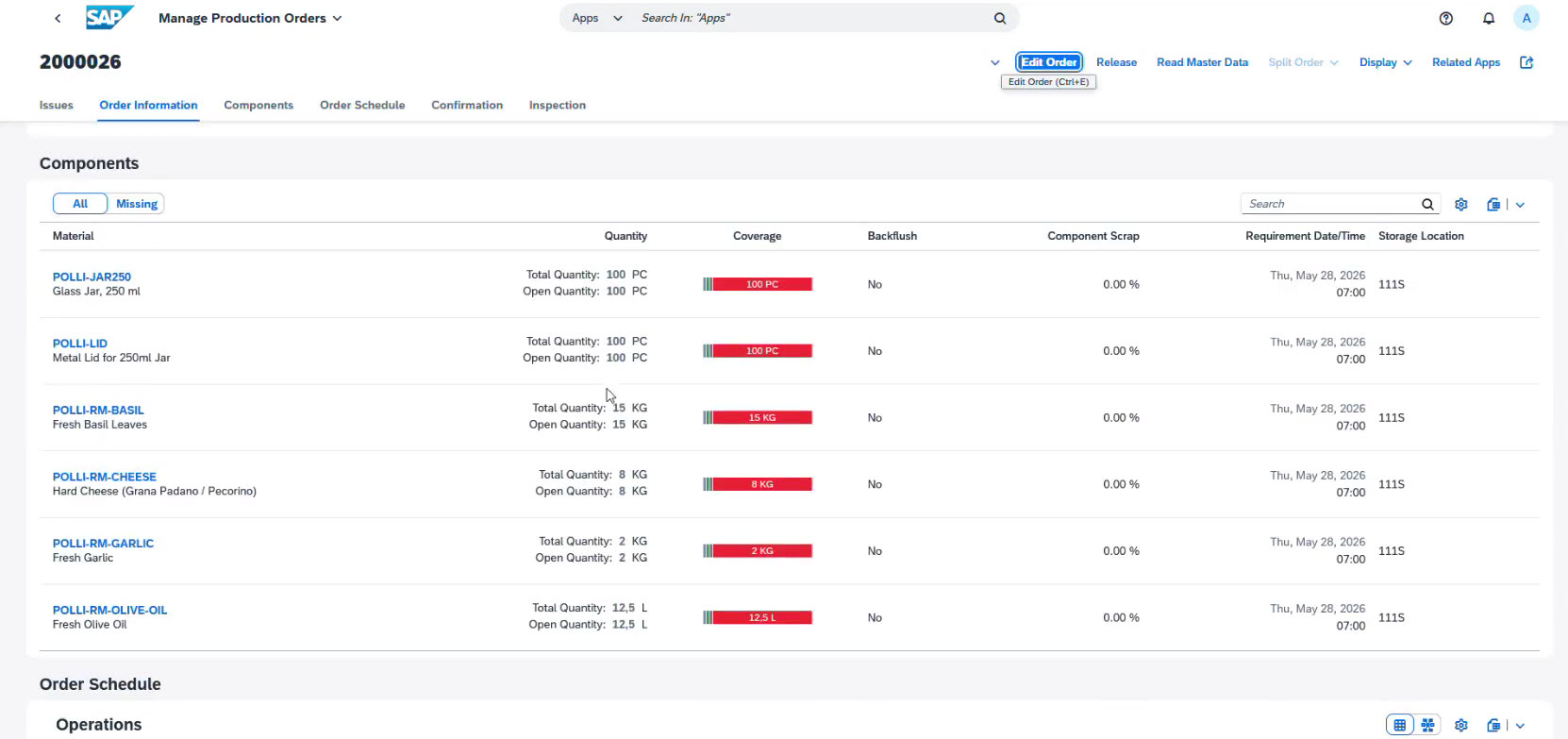The height and width of the screenshot is (739, 1568).
Task: Open the POLLI-RM-OLIVE-OIL material link
Action: (x=109, y=611)
